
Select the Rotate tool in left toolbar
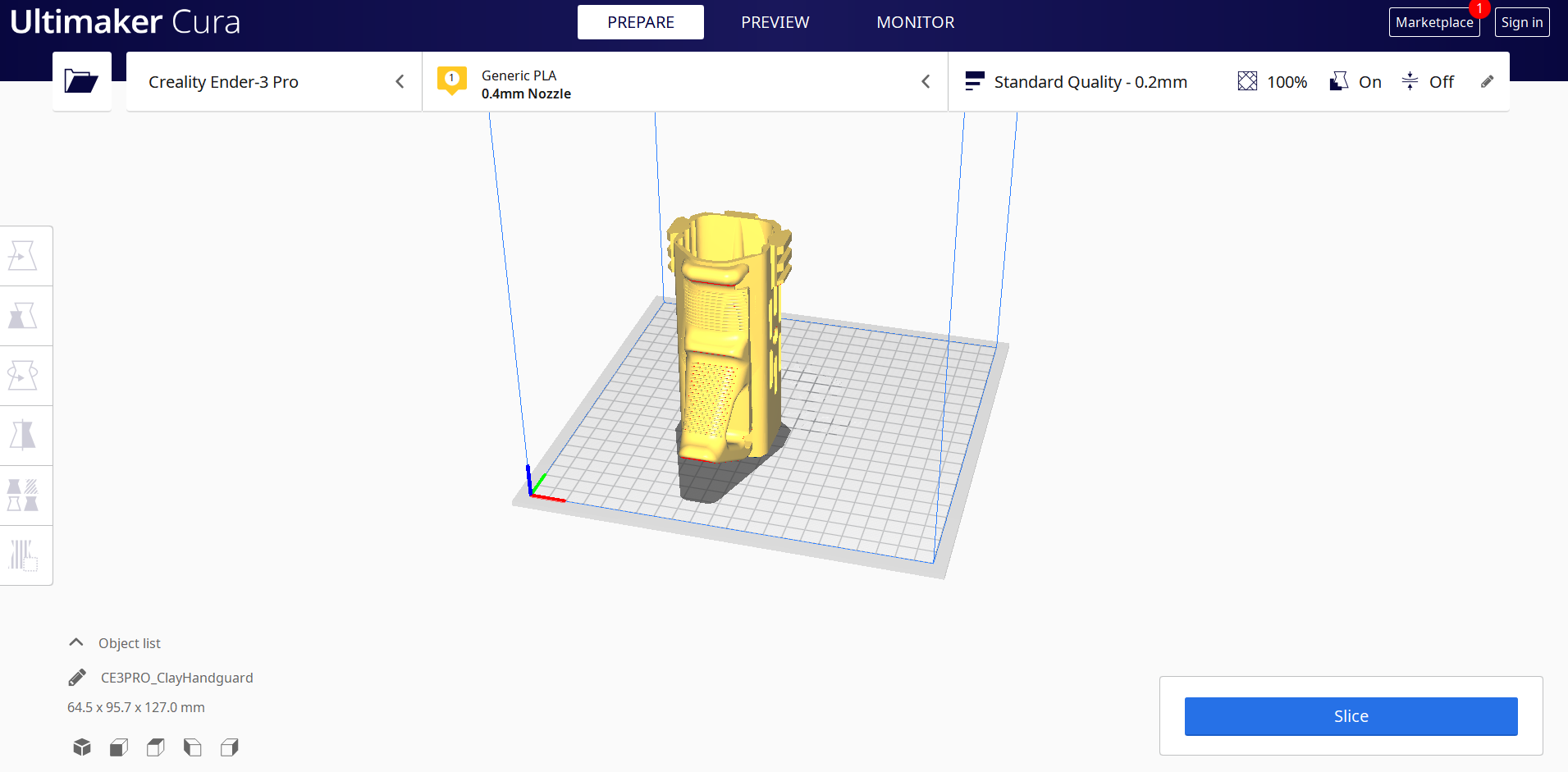[x=23, y=376]
